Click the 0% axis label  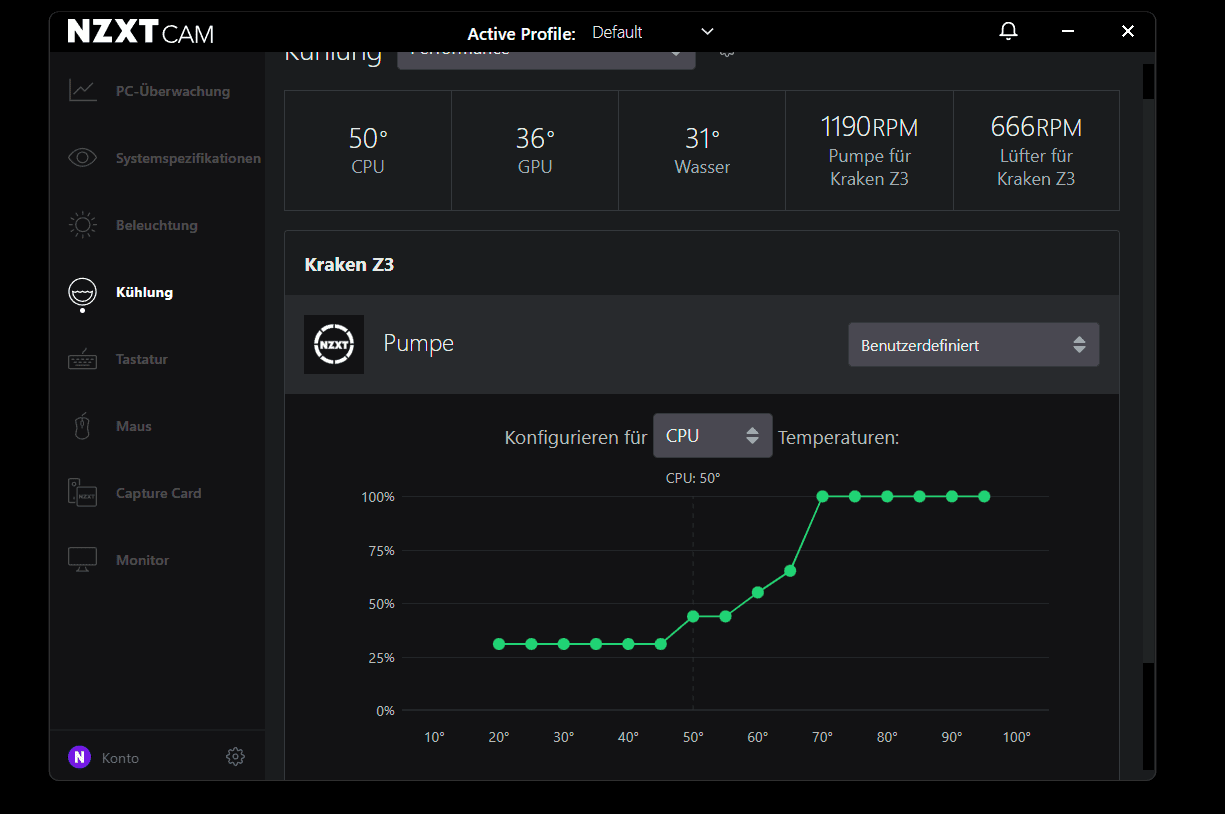[x=385, y=711]
